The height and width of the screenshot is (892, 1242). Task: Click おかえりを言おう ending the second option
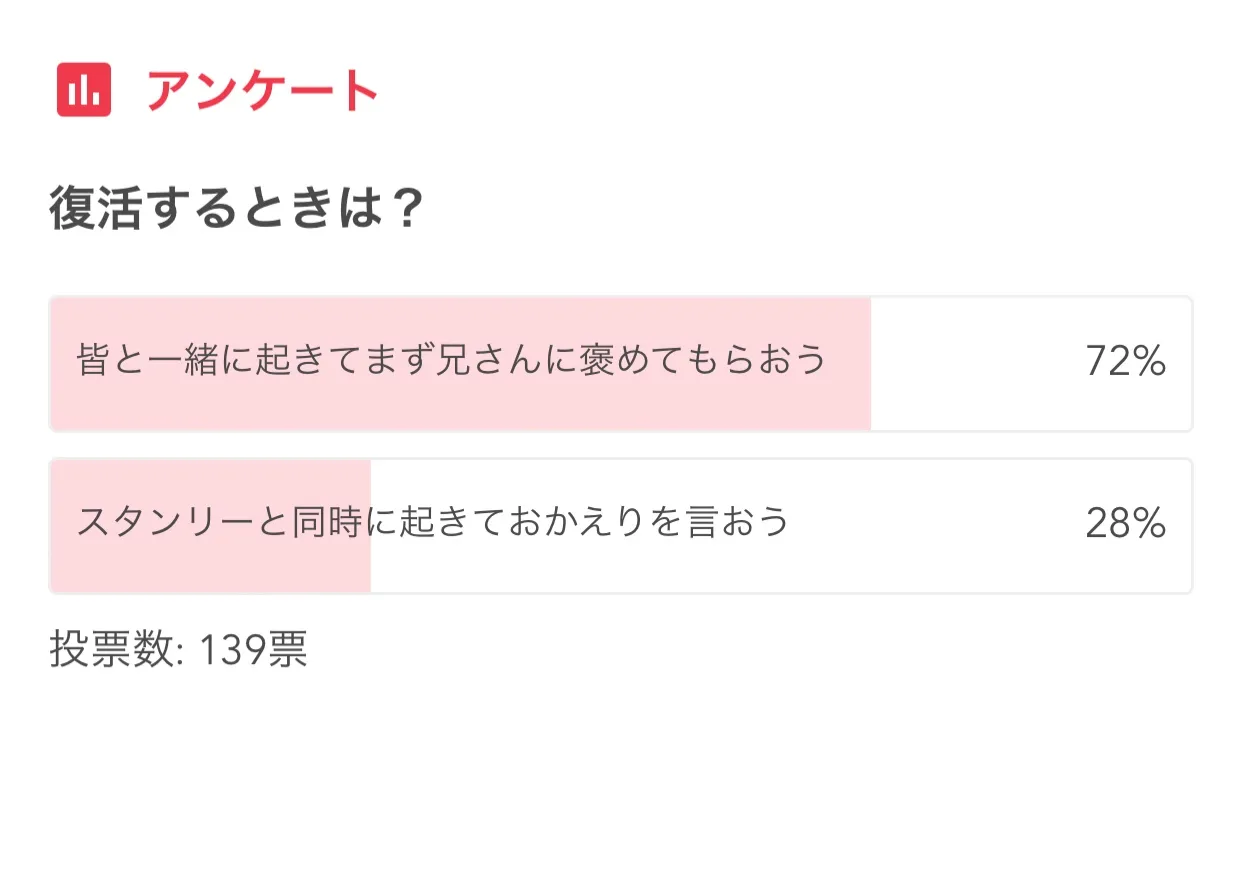tap(649, 523)
